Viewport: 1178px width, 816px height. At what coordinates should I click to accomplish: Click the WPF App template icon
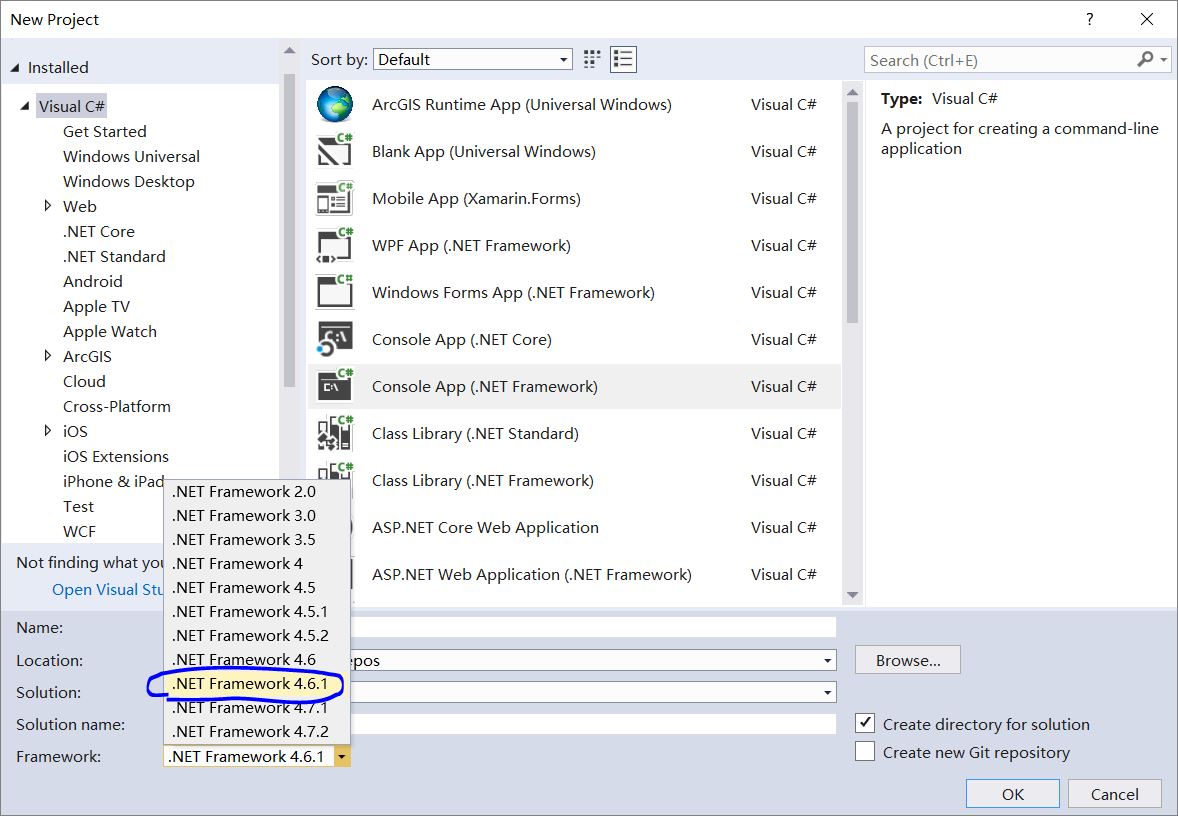[x=335, y=245]
